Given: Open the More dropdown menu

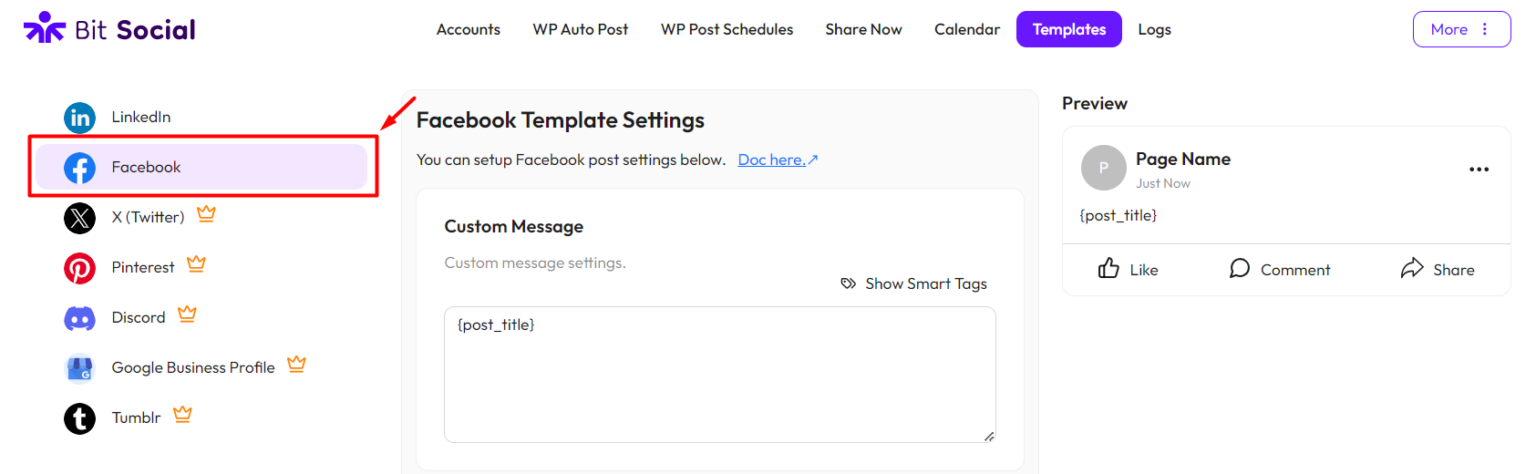Looking at the screenshot, I should tap(1461, 29).
